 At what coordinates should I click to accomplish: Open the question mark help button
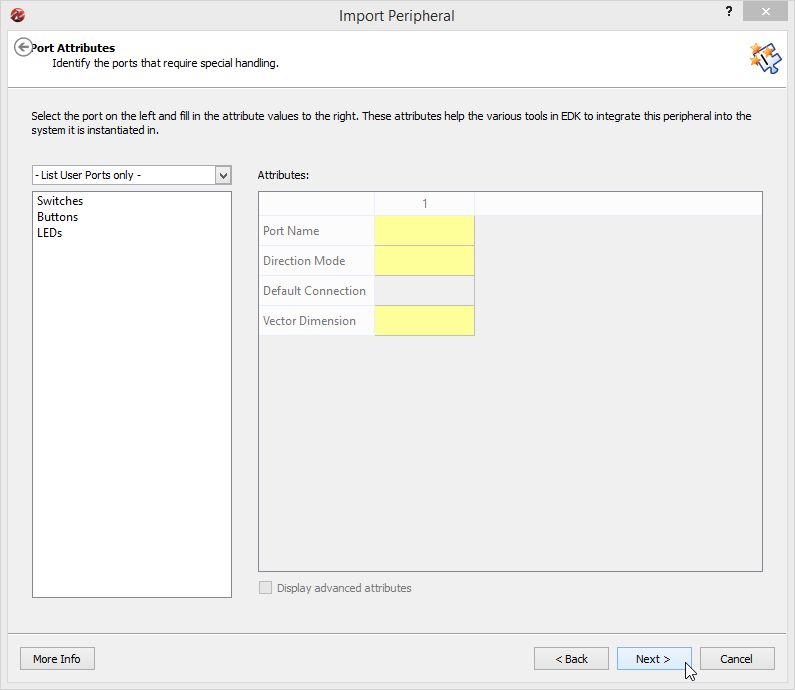click(729, 11)
